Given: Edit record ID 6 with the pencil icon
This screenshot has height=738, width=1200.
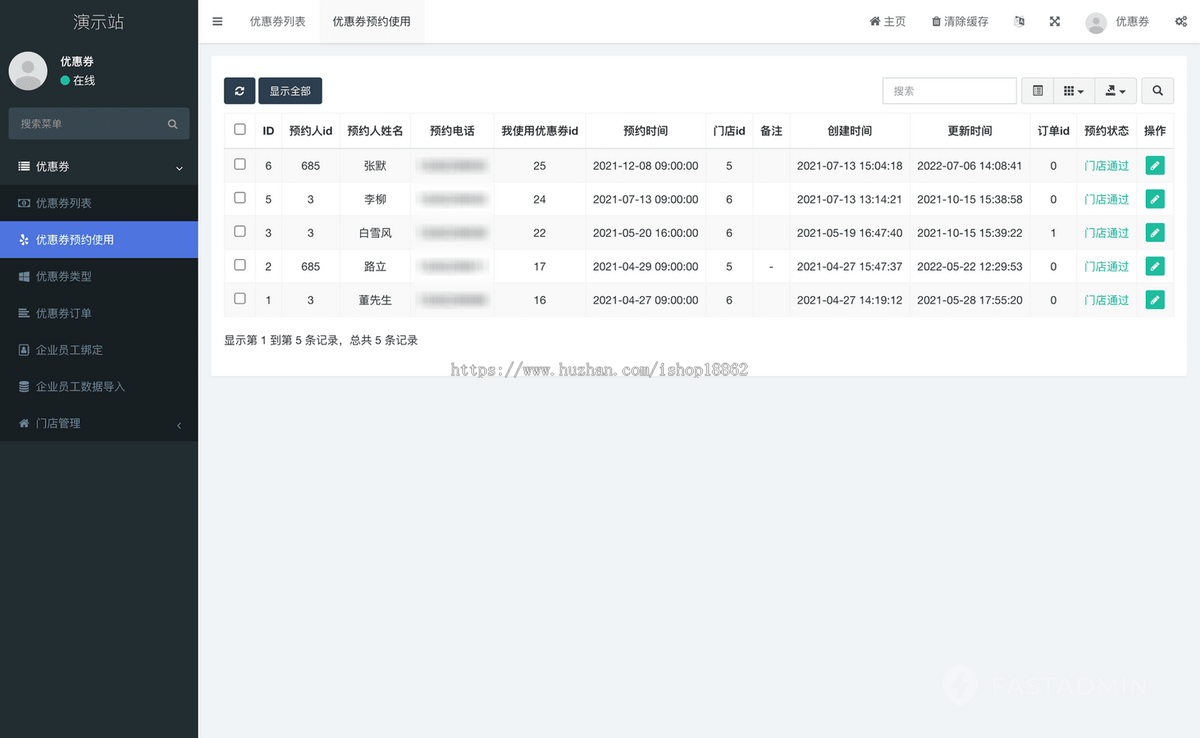Looking at the screenshot, I should [1155, 165].
